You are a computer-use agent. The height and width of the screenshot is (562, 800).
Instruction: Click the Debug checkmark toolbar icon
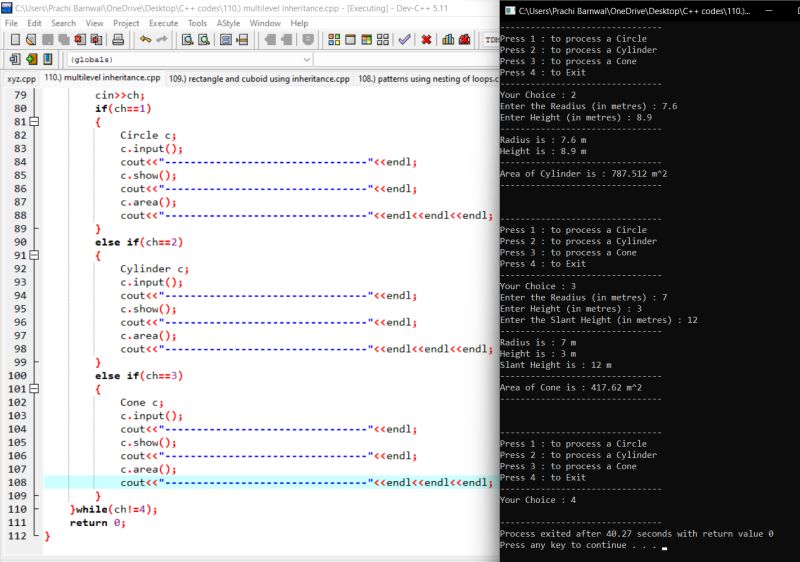pos(404,40)
